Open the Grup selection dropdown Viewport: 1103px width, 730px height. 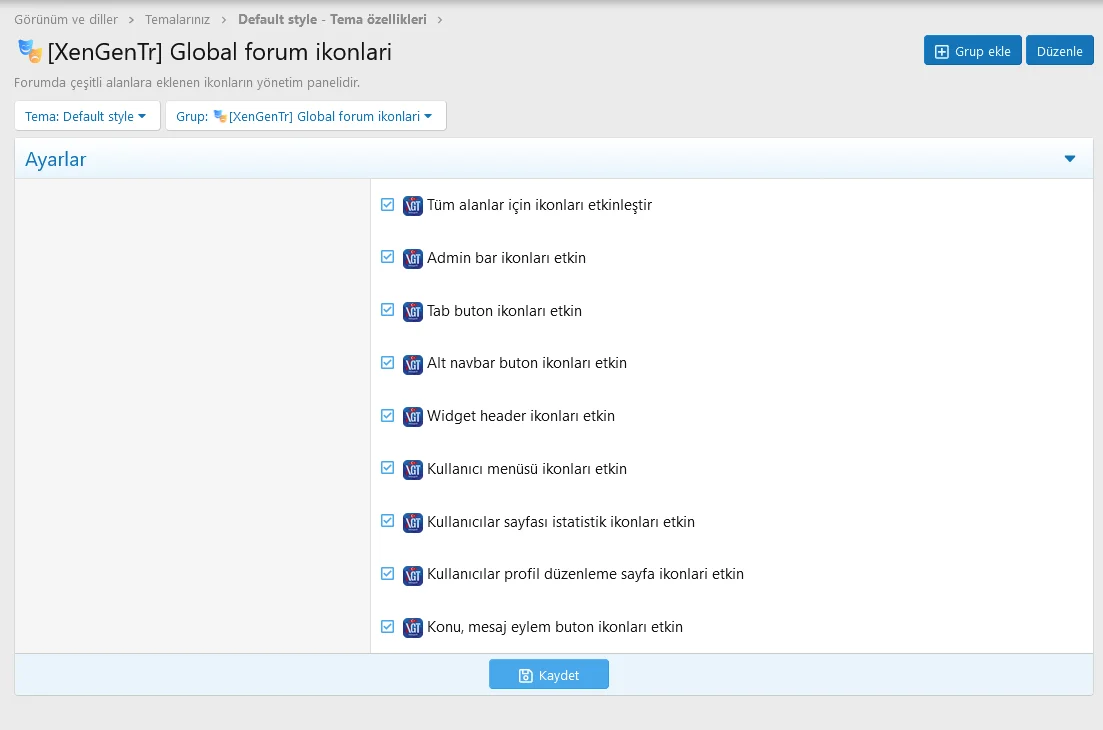(304, 115)
